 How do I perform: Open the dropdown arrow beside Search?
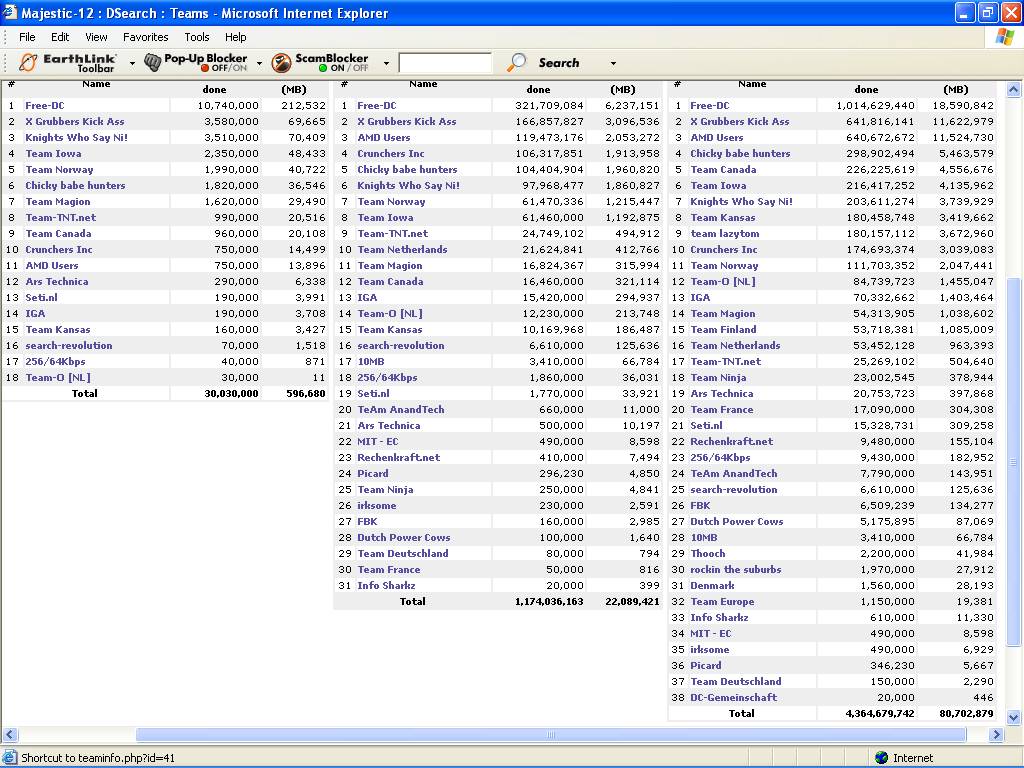click(613, 63)
